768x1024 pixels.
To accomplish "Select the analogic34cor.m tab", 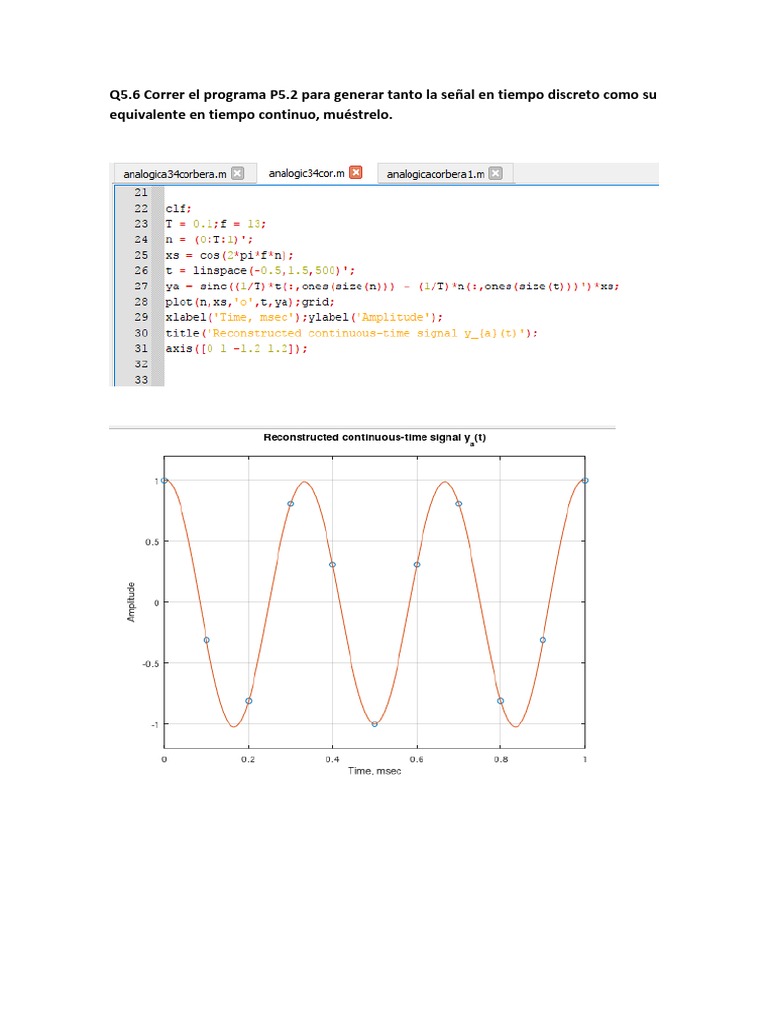I will click(x=307, y=173).
